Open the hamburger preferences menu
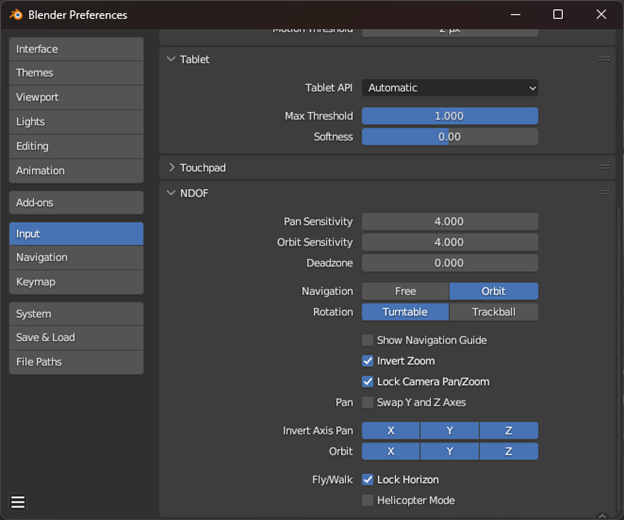This screenshot has width=624, height=520. 17,502
